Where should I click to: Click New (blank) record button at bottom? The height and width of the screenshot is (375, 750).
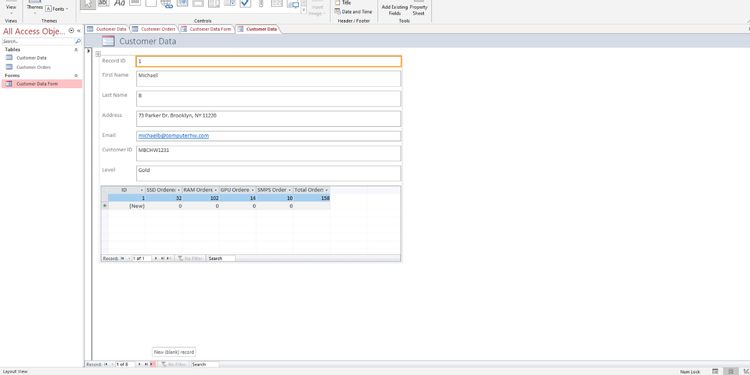(152, 364)
